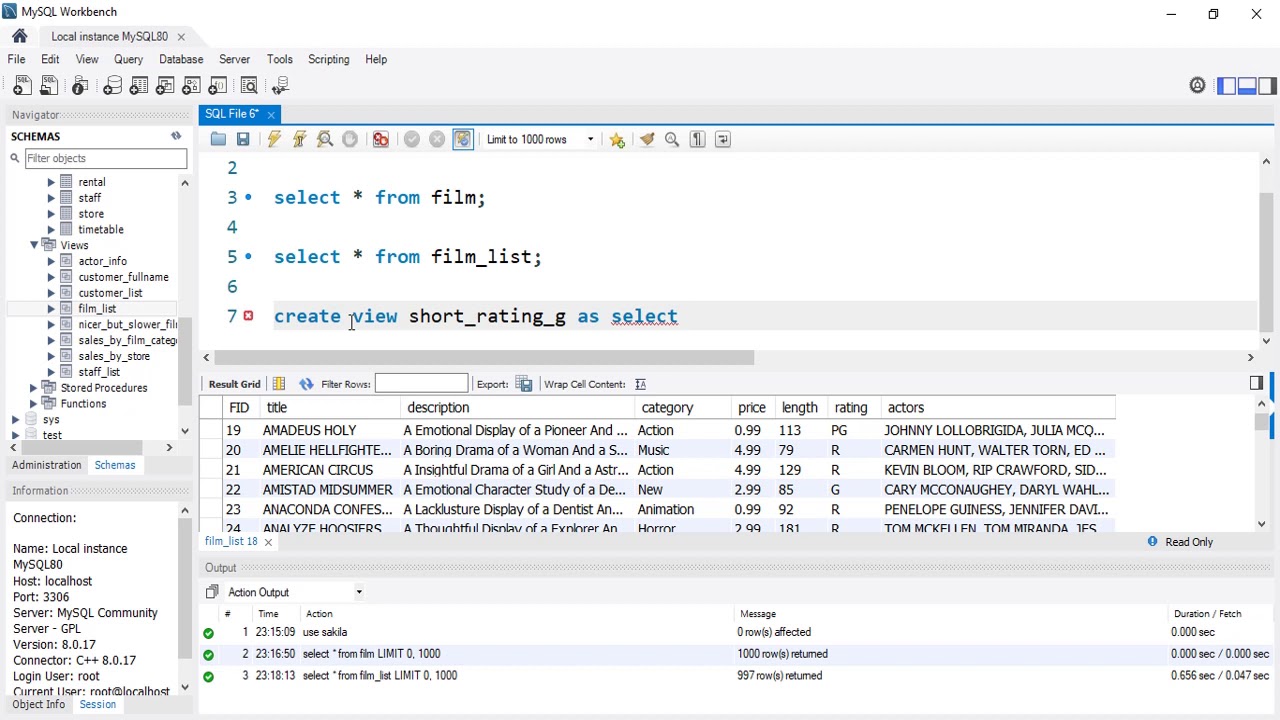1280x720 pixels.
Task: Execute the whole script with lightning icon
Action: [274, 139]
